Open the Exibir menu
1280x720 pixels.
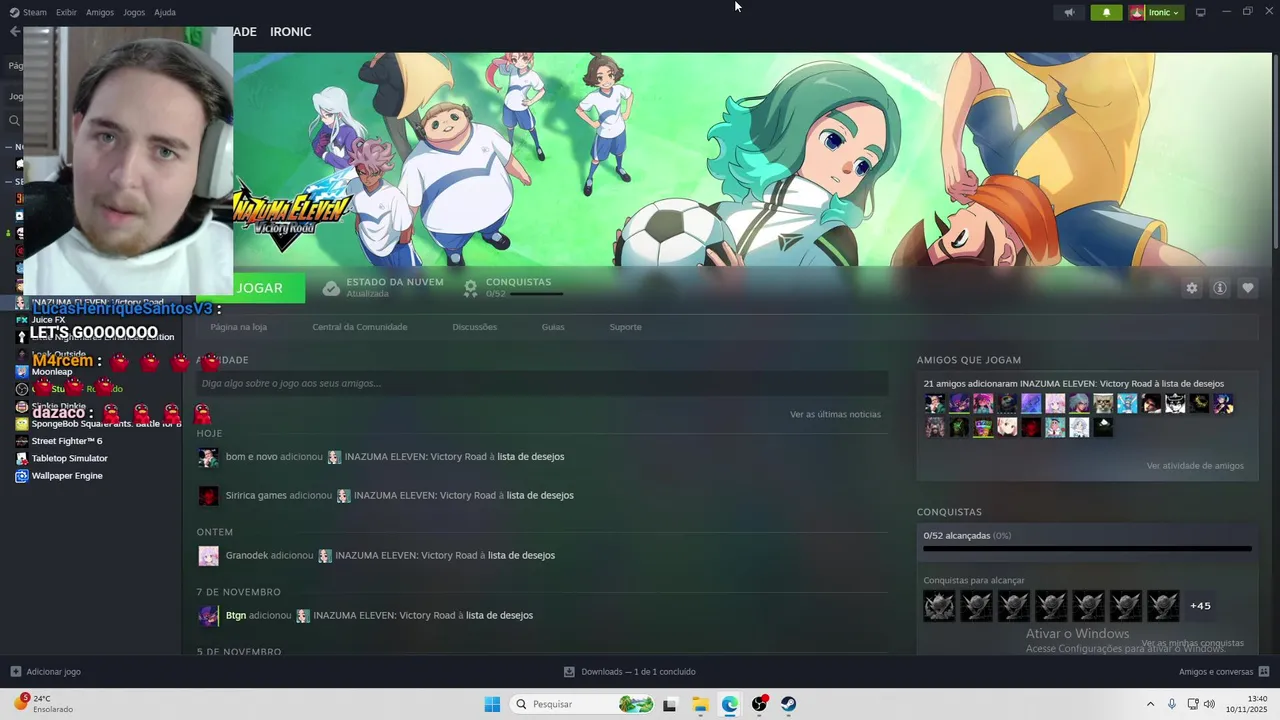[x=66, y=12]
